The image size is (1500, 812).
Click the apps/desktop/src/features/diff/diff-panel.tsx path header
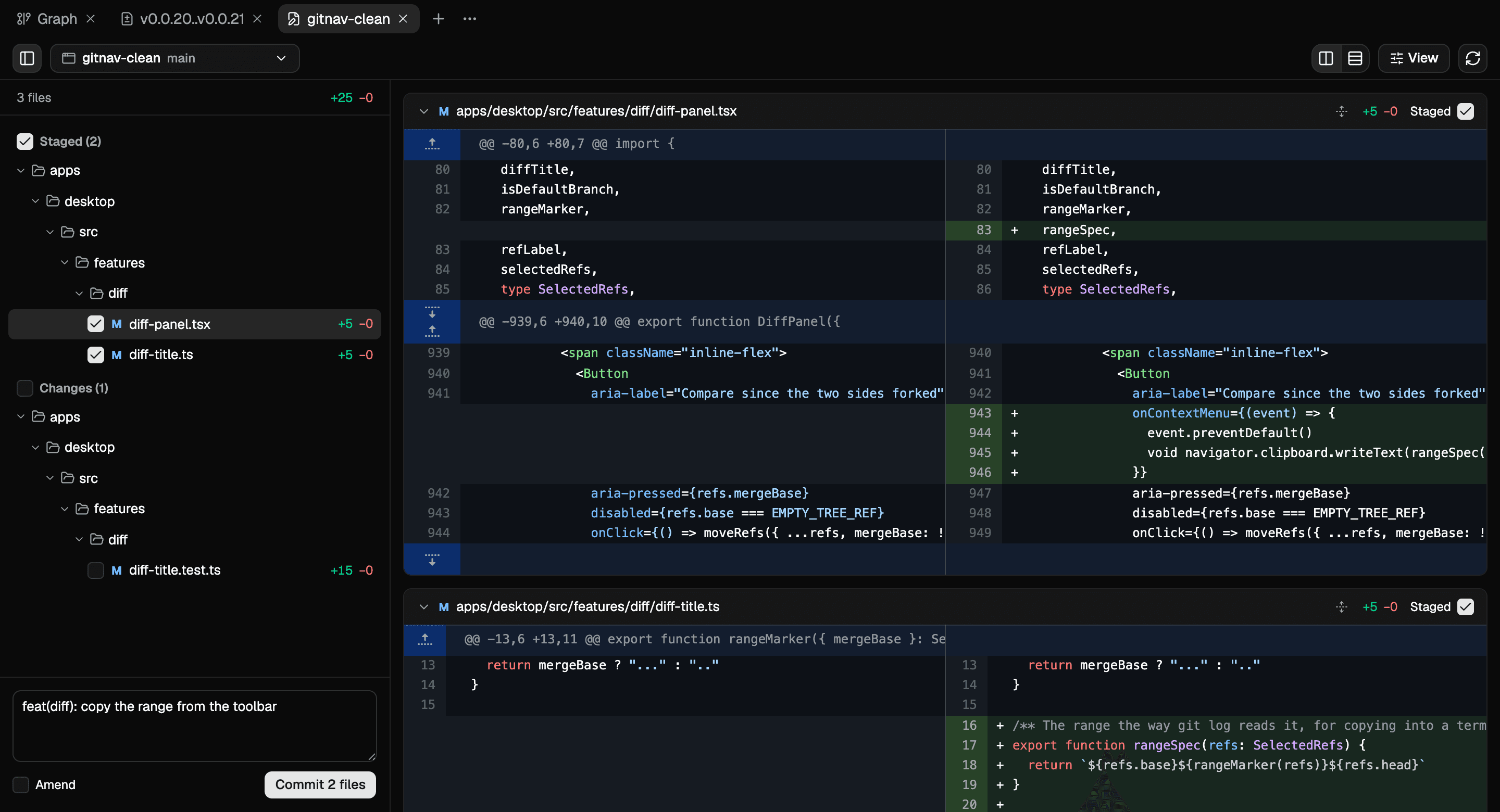click(596, 111)
